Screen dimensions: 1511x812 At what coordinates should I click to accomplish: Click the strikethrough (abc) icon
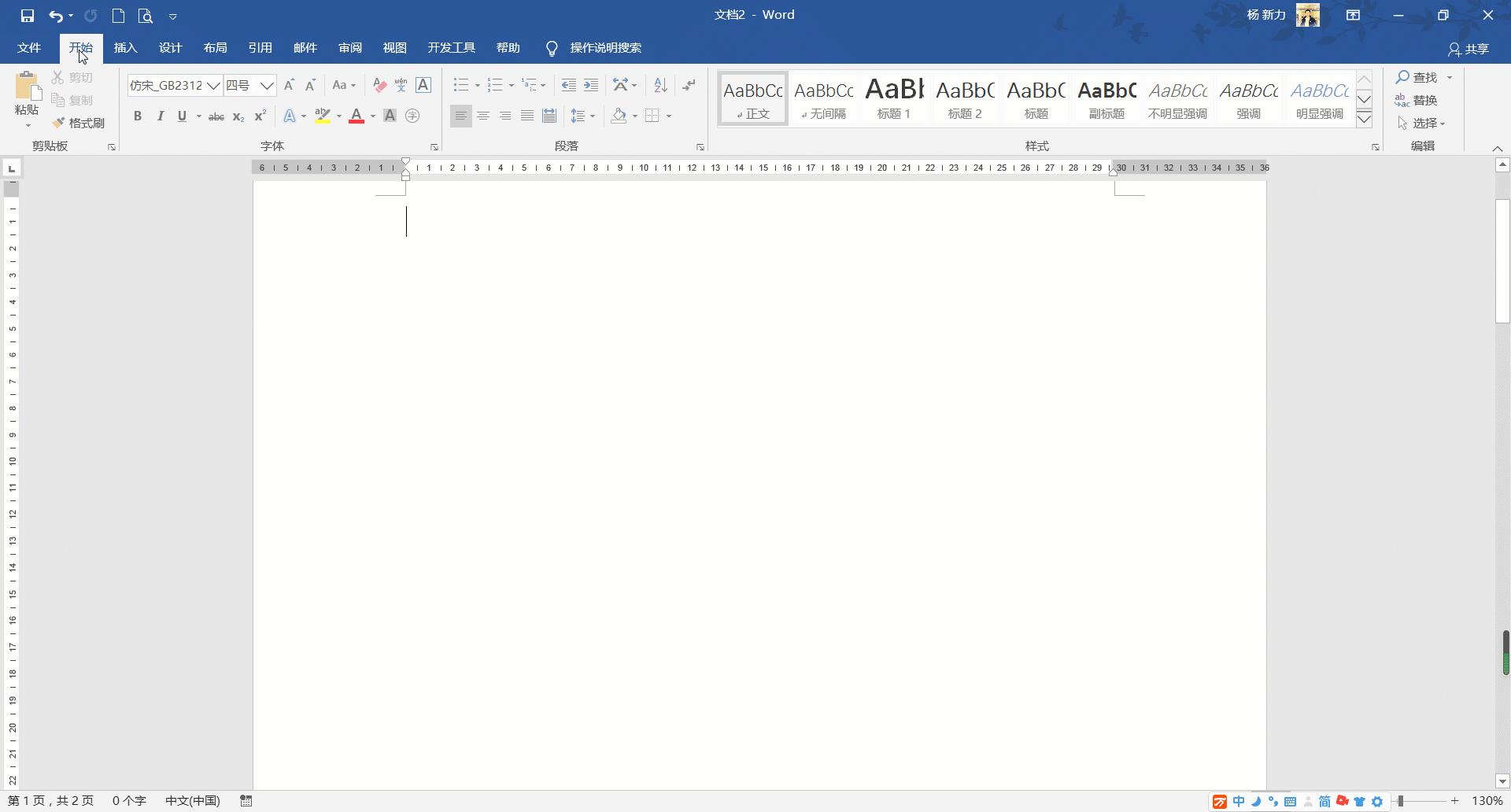216,116
